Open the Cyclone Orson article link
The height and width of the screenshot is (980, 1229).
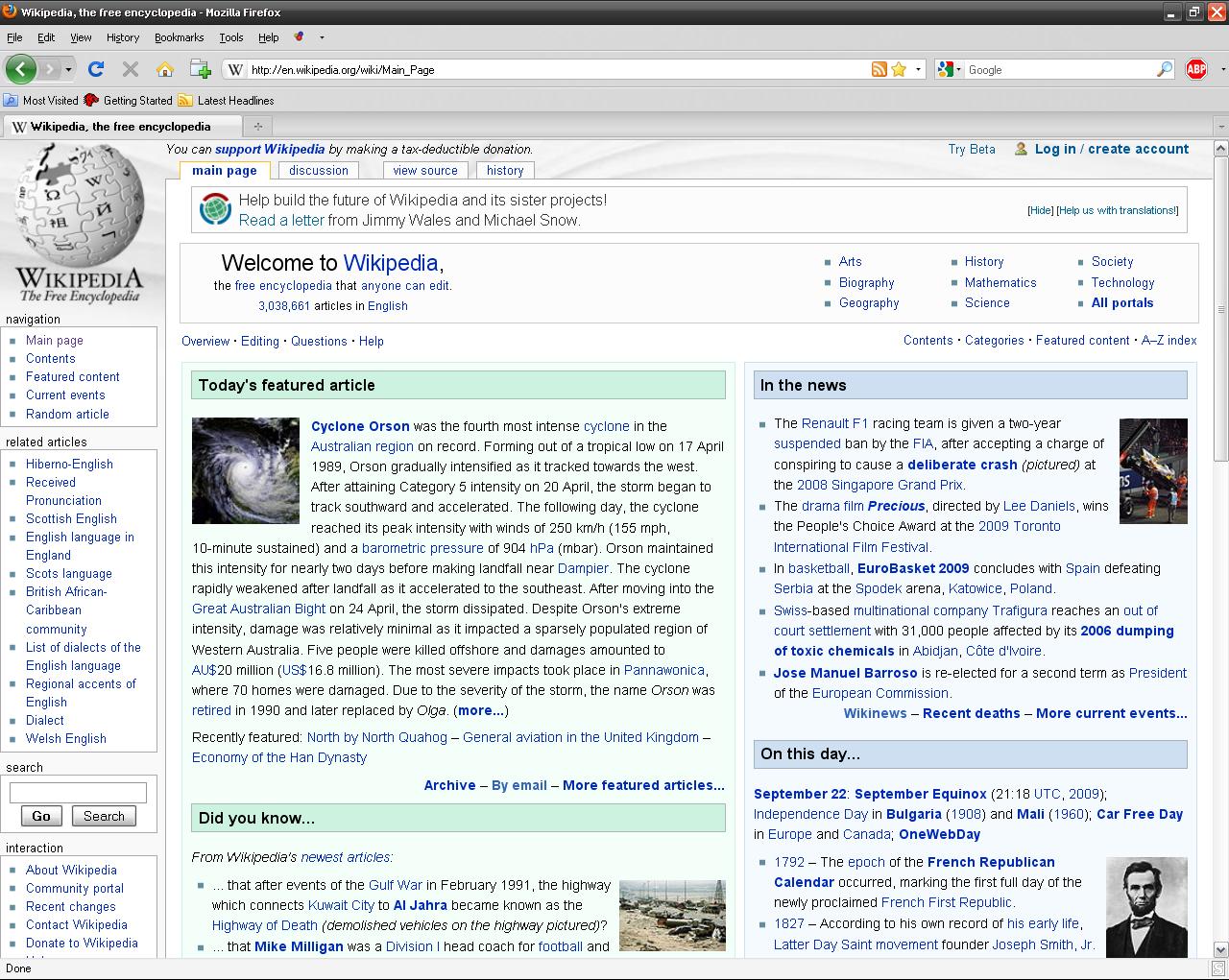(360, 426)
